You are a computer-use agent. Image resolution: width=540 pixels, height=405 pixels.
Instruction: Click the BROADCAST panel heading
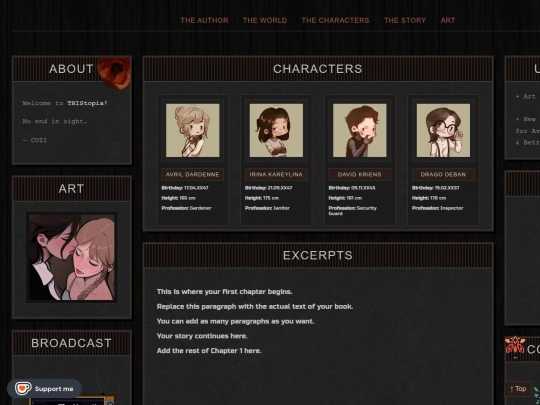71,343
